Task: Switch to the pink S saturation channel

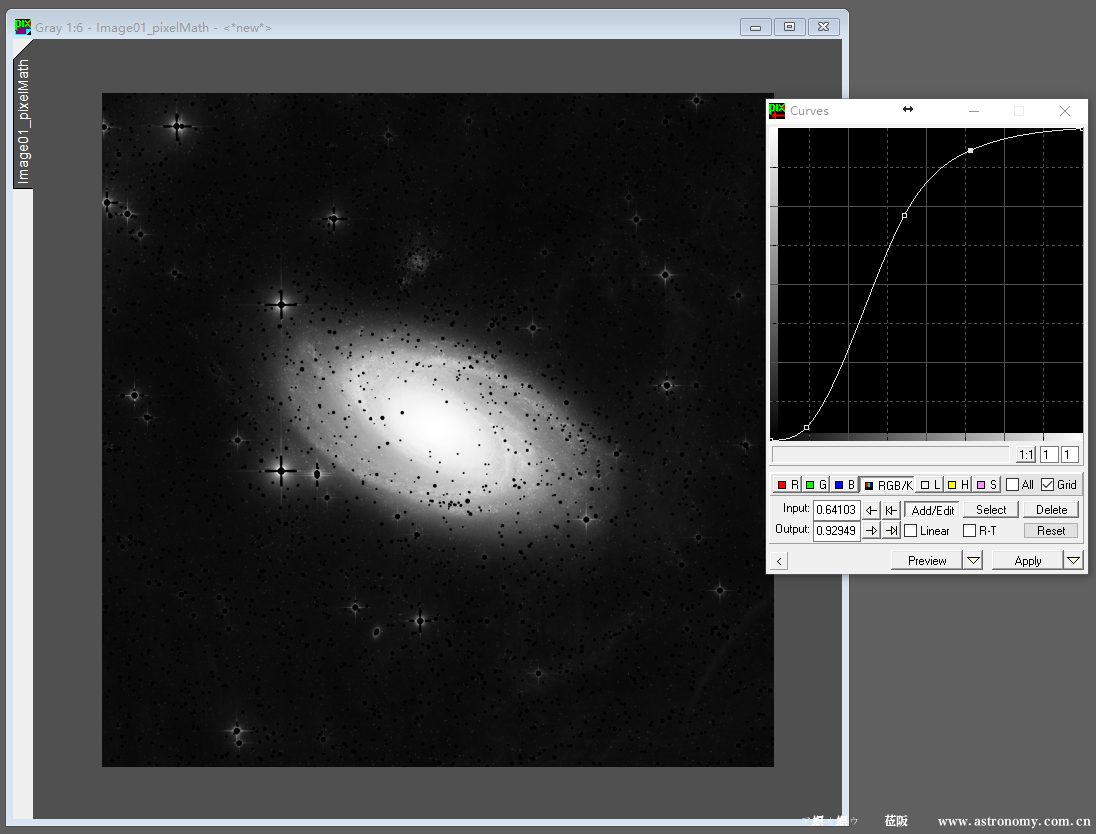Action: (x=987, y=485)
